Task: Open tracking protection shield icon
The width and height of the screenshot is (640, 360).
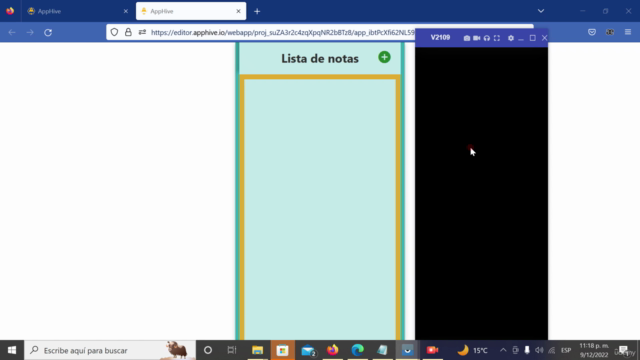Action: click(x=114, y=32)
